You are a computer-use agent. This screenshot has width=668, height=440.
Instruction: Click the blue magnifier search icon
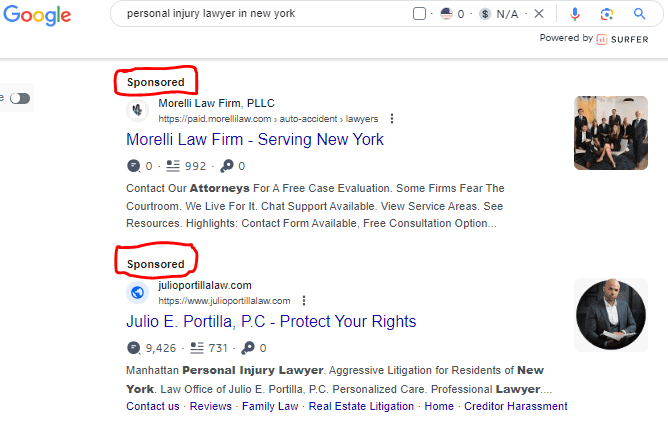tap(640, 14)
